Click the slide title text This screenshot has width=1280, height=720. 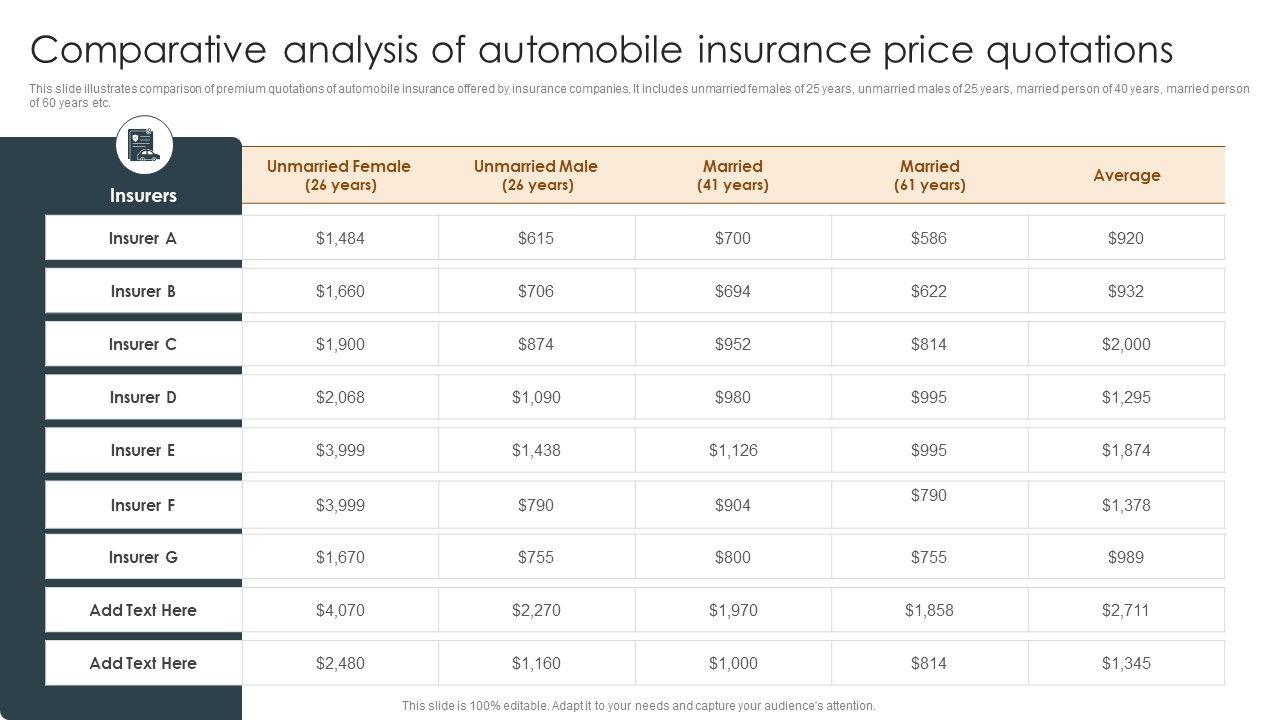coord(601,48)
